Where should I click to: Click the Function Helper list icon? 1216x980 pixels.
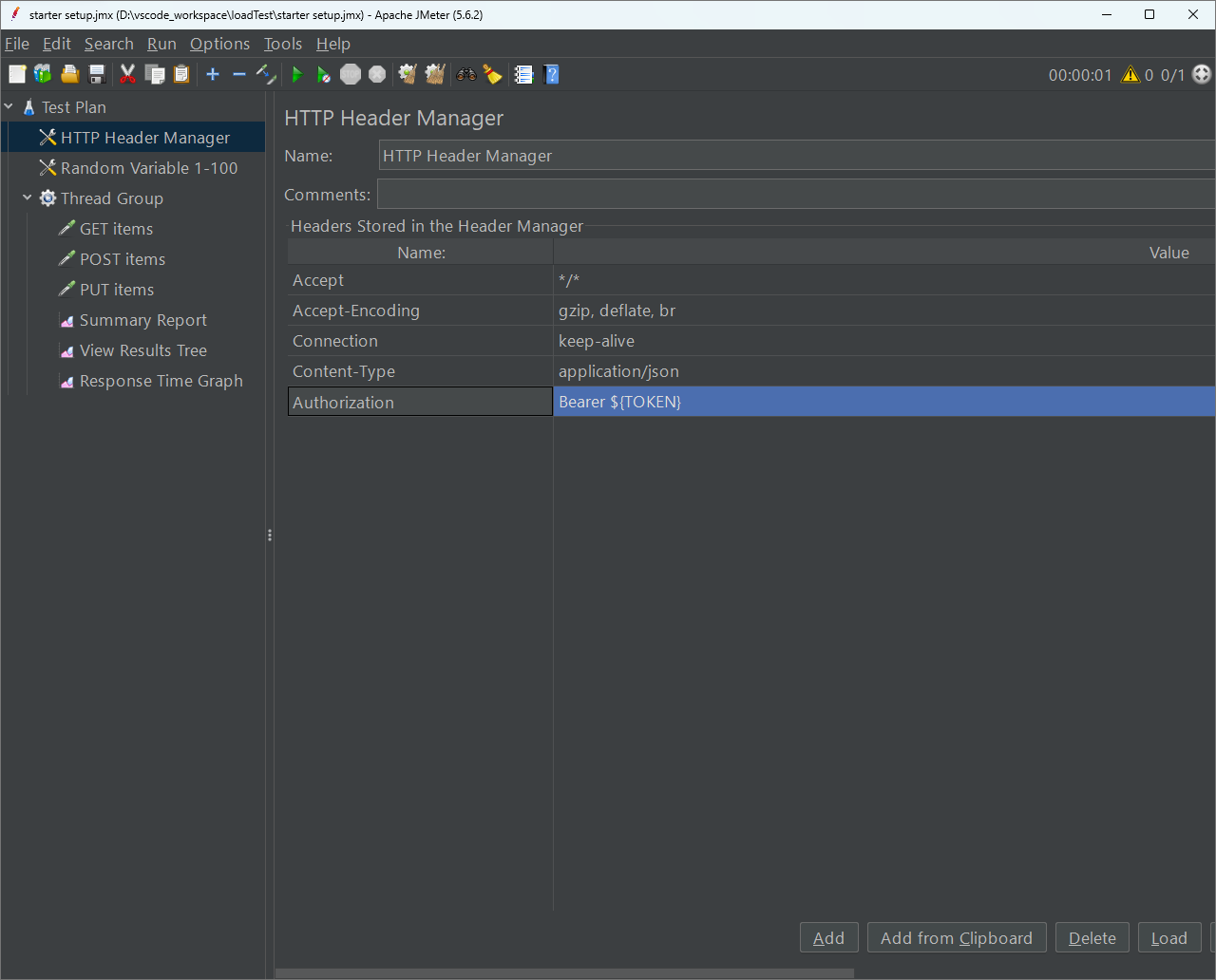coord(523,74)
